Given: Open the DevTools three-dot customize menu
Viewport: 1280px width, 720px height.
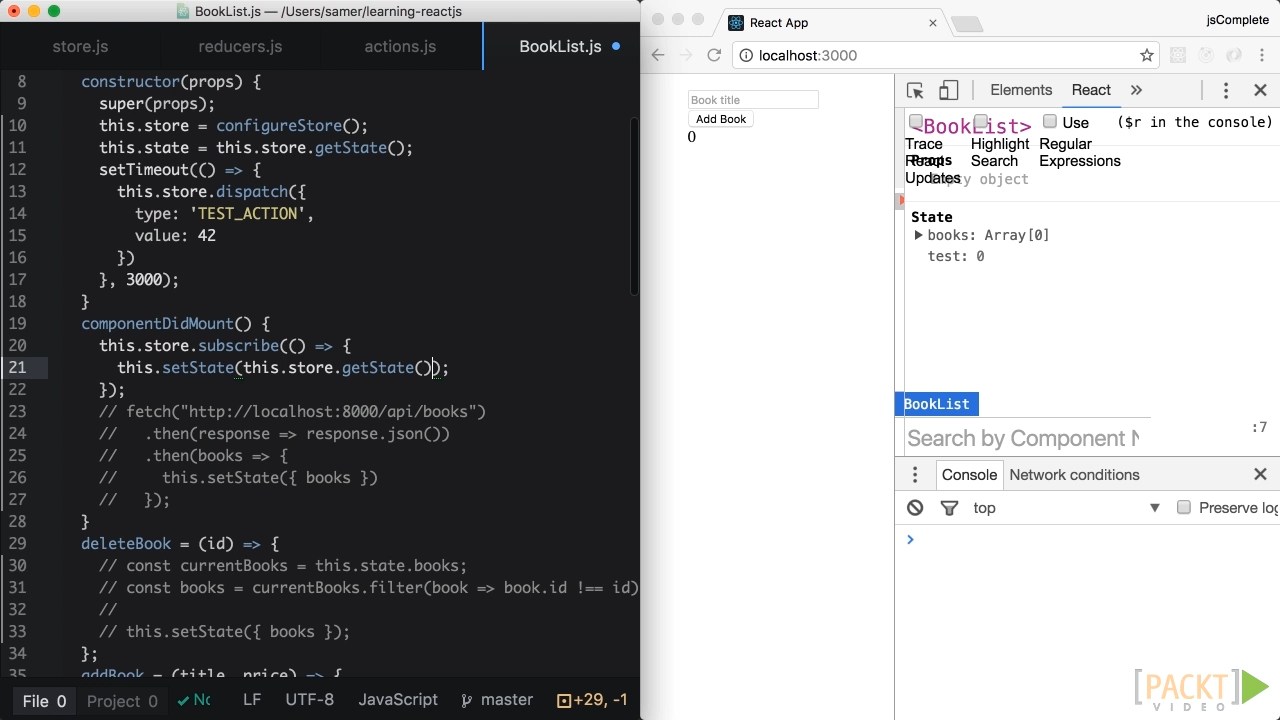Looking at the screenshot, I should tap(1226, 90).
